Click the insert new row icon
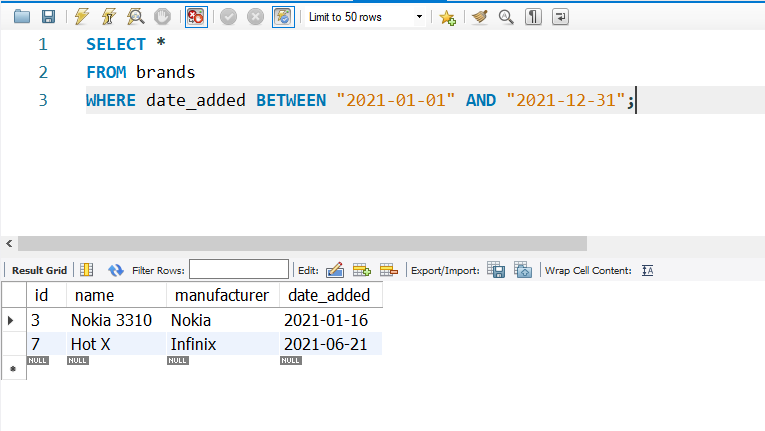 tap(361, 270)
